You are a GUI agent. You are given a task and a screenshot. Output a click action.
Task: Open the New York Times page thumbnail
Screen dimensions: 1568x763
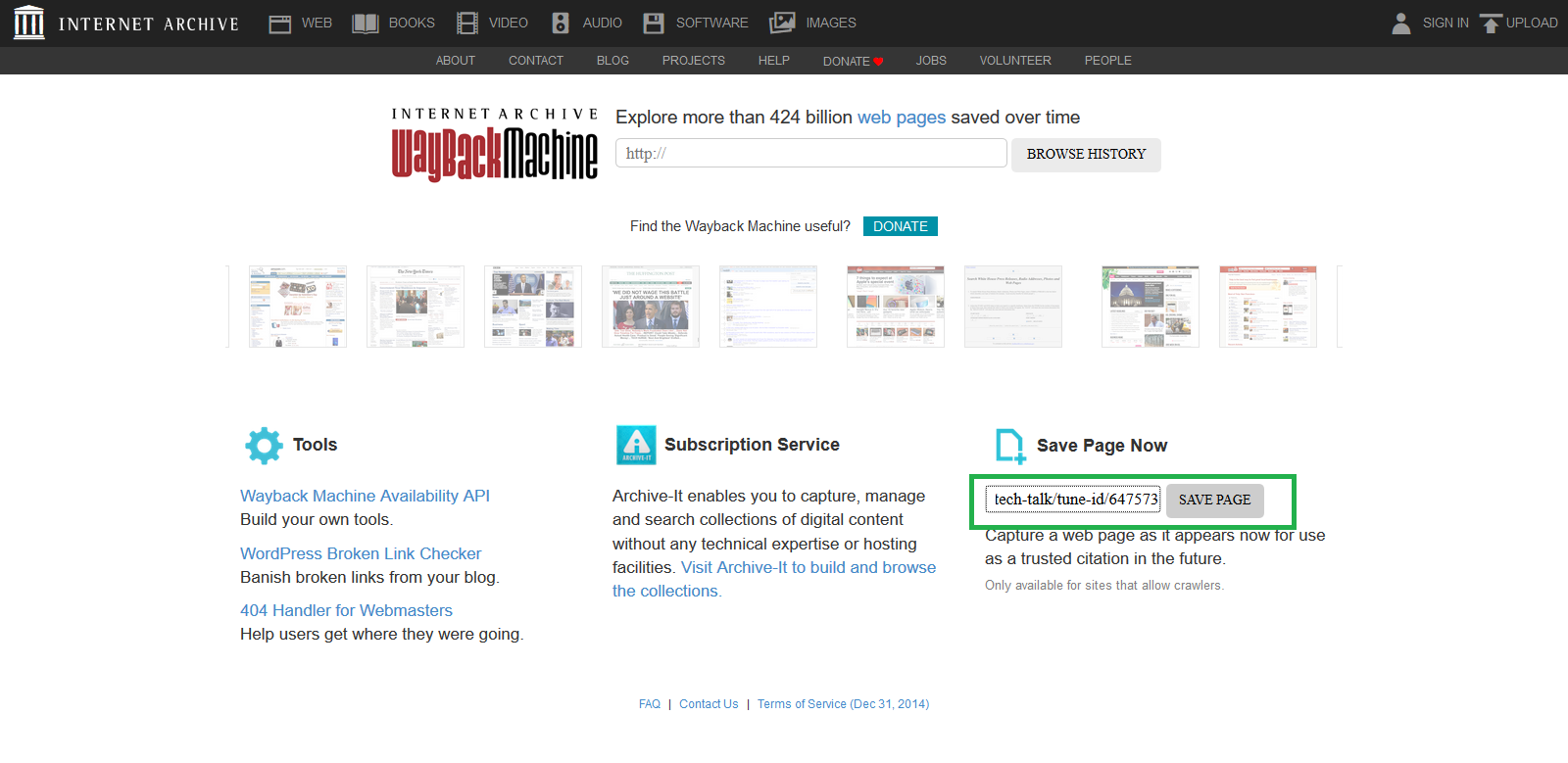[416, 307]
